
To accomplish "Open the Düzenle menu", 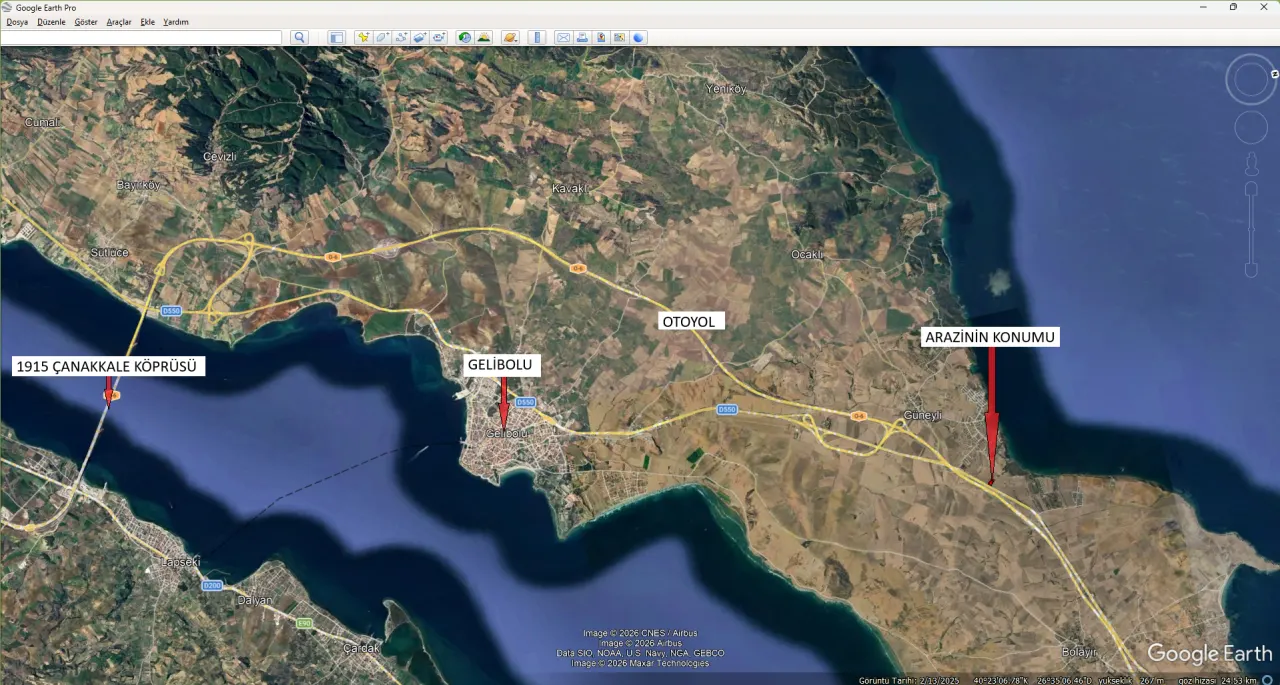I will pos(51,22).
